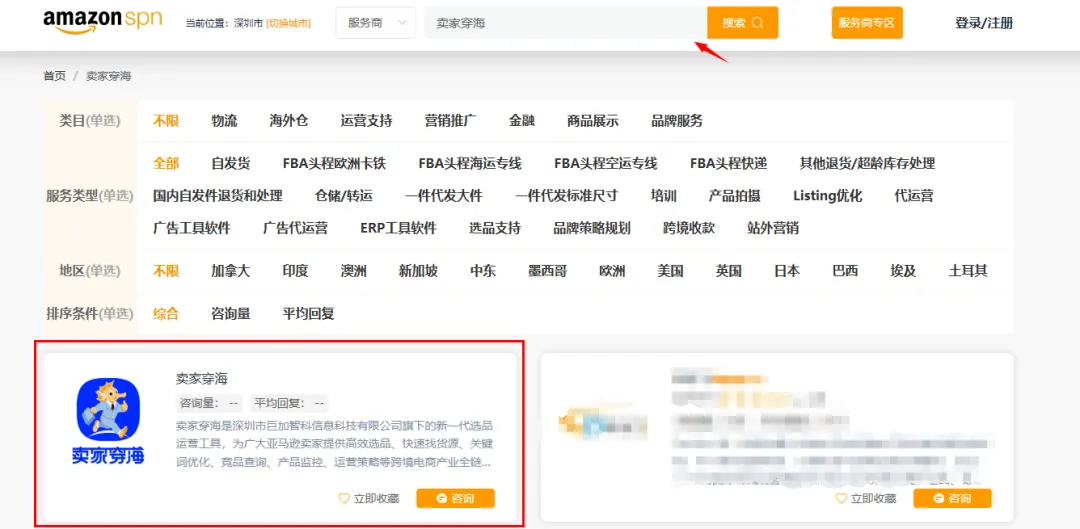Image resolution: width=1080 pixels, height=529 pixels.
Task: Choose 仓储/转运 service type
Action: click(x=344, y=196)
